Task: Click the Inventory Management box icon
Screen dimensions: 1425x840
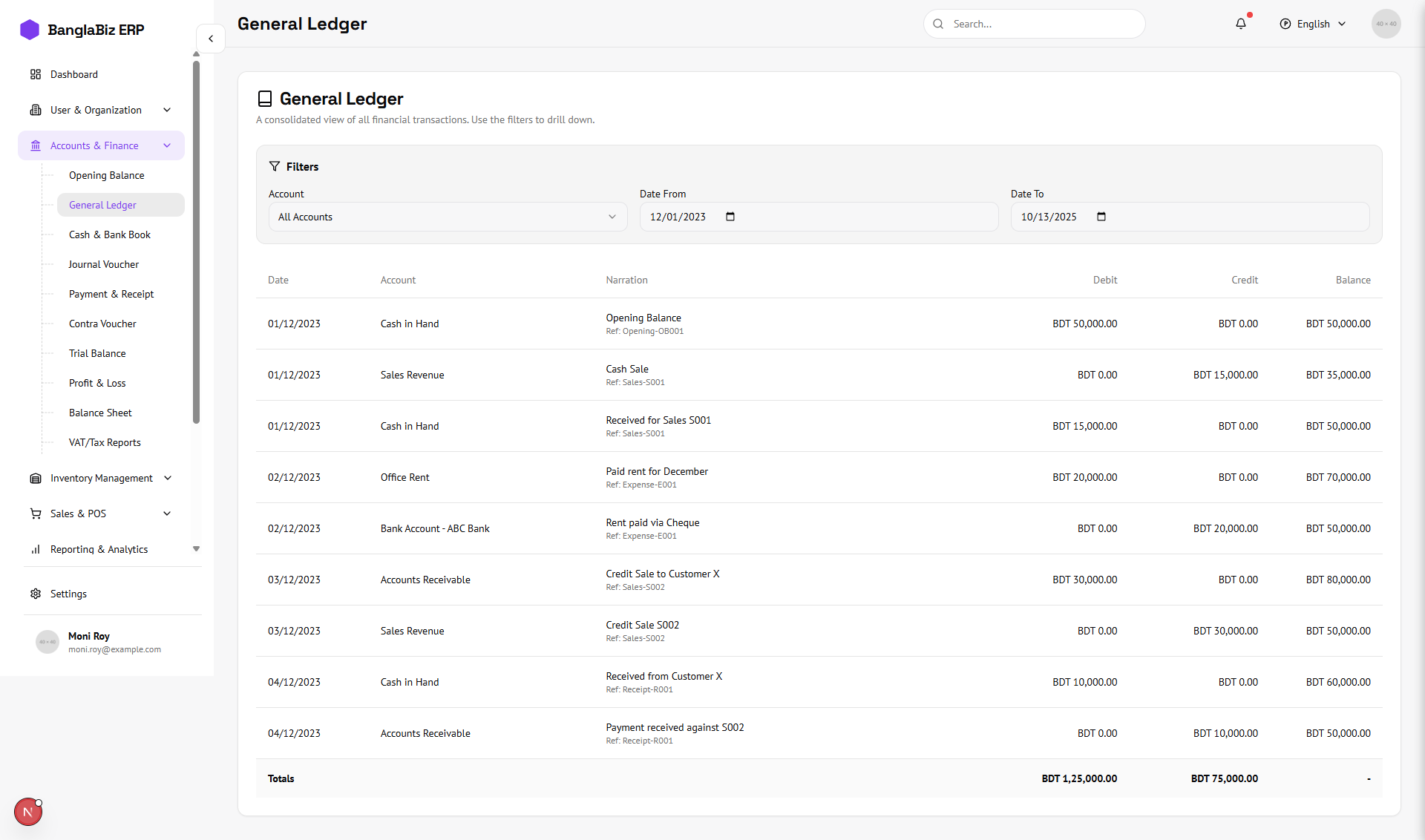Action: pos(35,478)
